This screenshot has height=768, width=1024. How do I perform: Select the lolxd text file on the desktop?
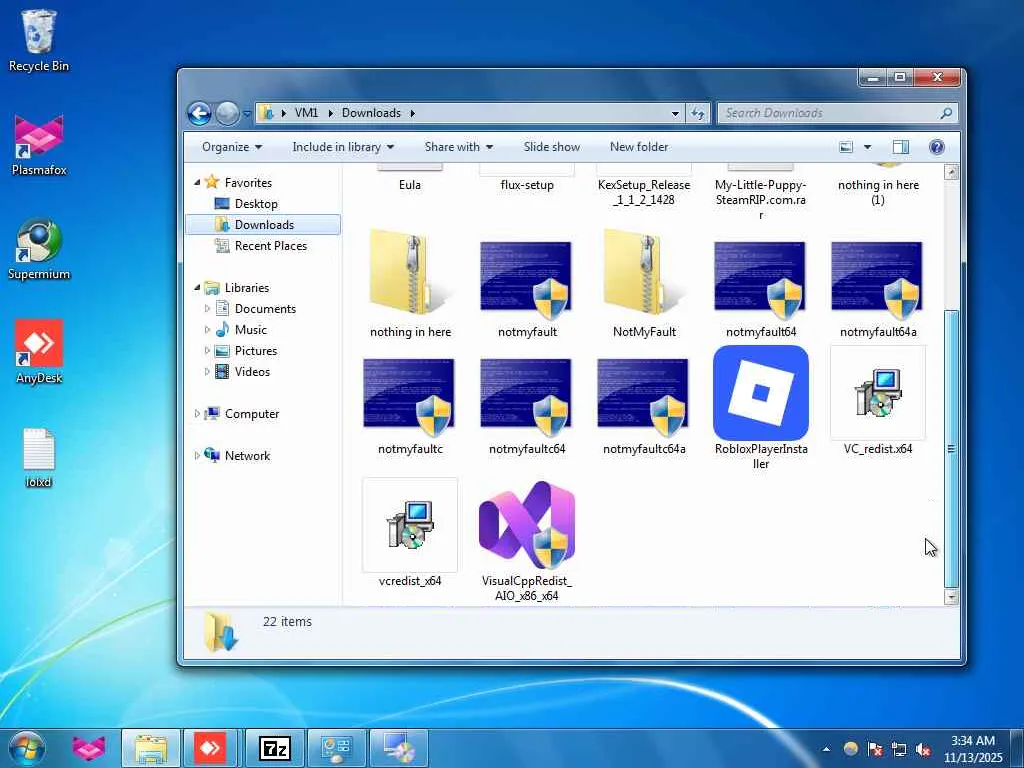tap(39, 458)
